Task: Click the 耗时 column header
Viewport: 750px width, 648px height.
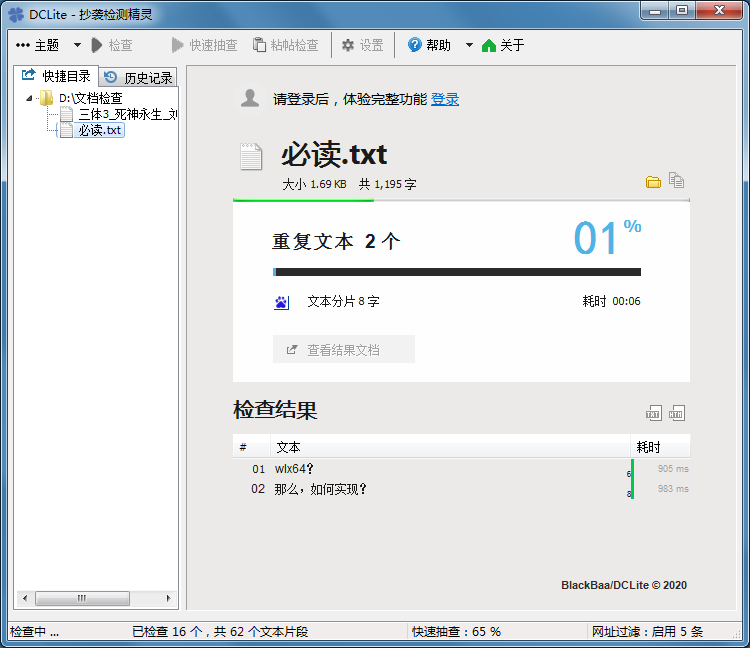Action: (660, 447)
